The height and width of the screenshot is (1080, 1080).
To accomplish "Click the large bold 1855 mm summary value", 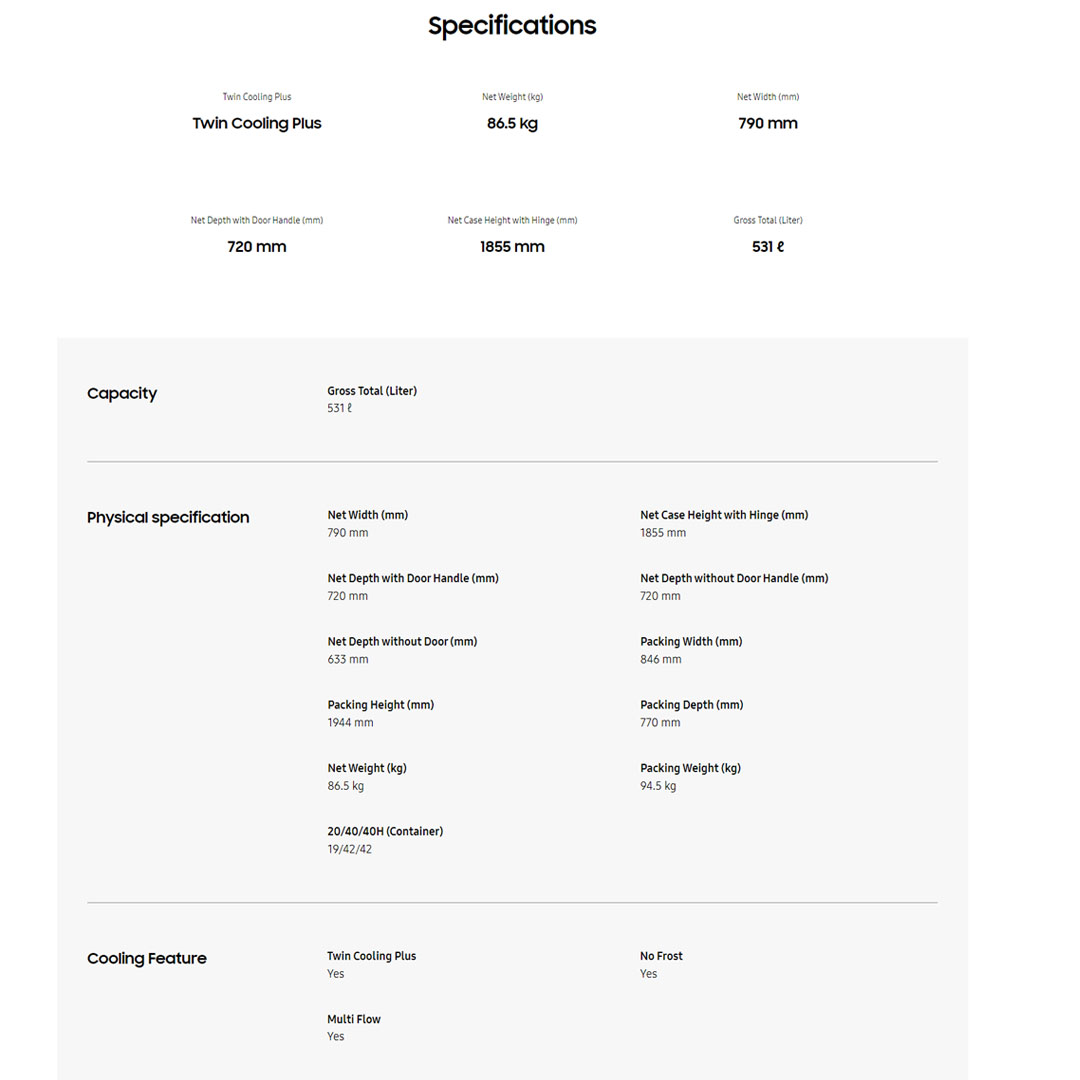I will (x=512, y=247).
